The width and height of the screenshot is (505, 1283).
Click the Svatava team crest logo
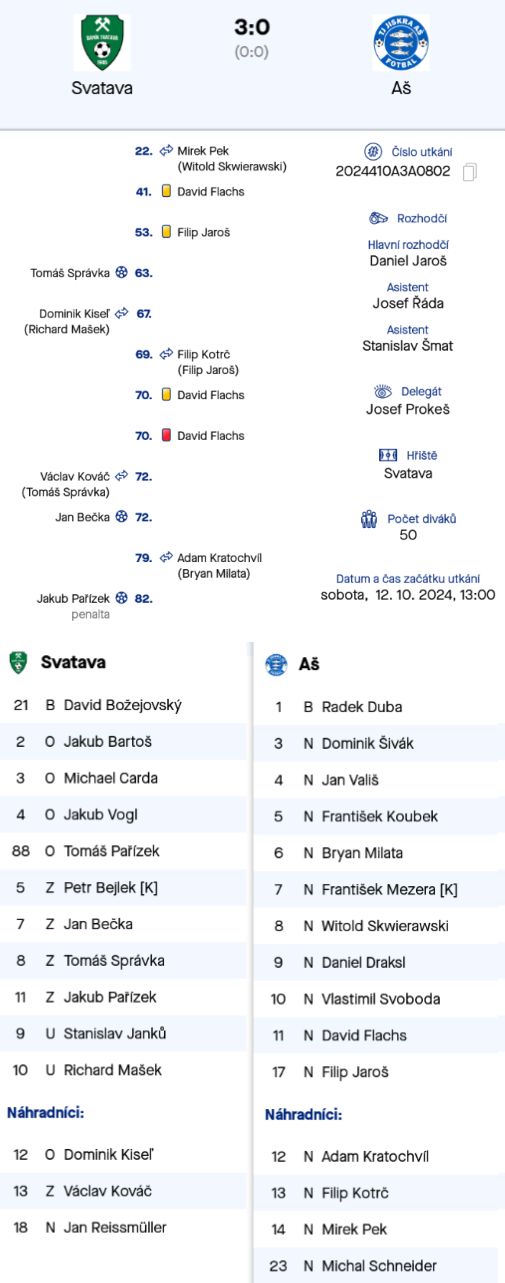(x=102, y=43)
